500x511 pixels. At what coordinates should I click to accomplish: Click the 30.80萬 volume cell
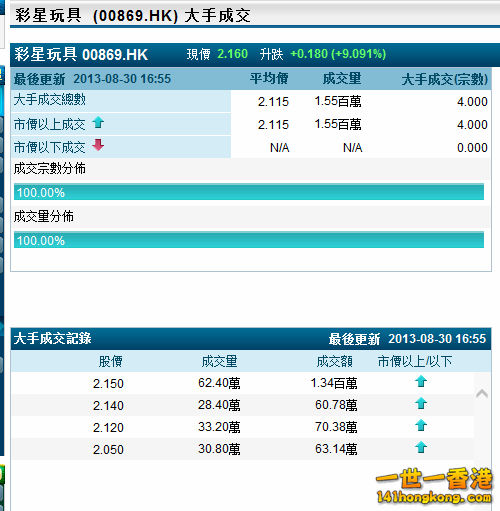click(219, 449)
